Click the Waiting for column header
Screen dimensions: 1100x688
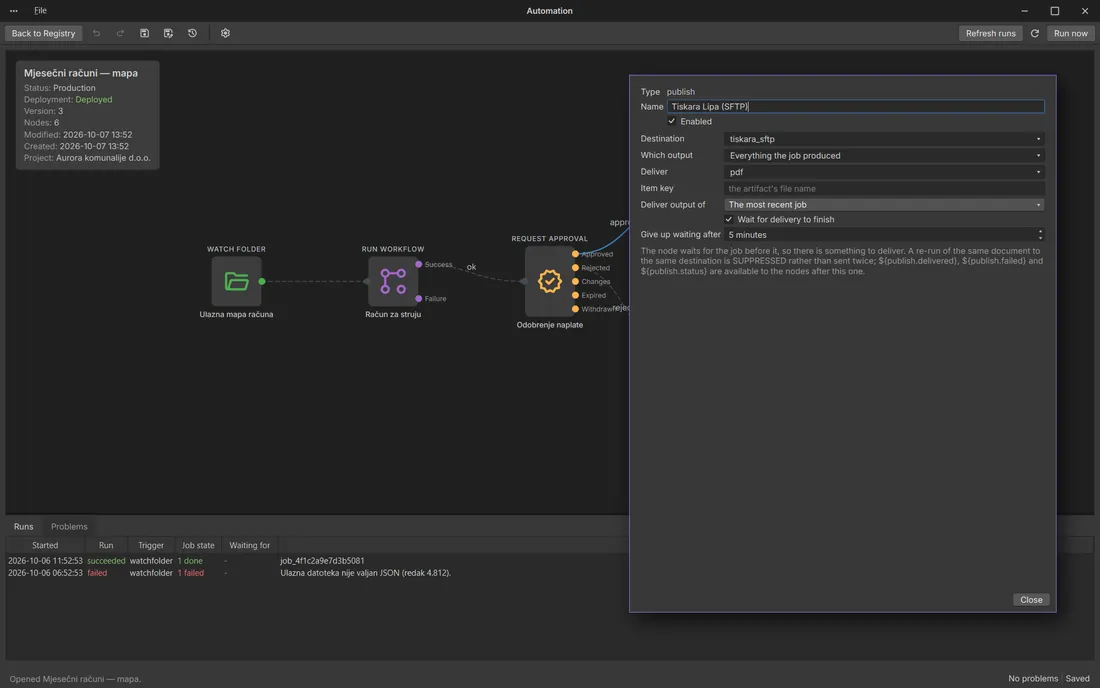pos(250,545)
